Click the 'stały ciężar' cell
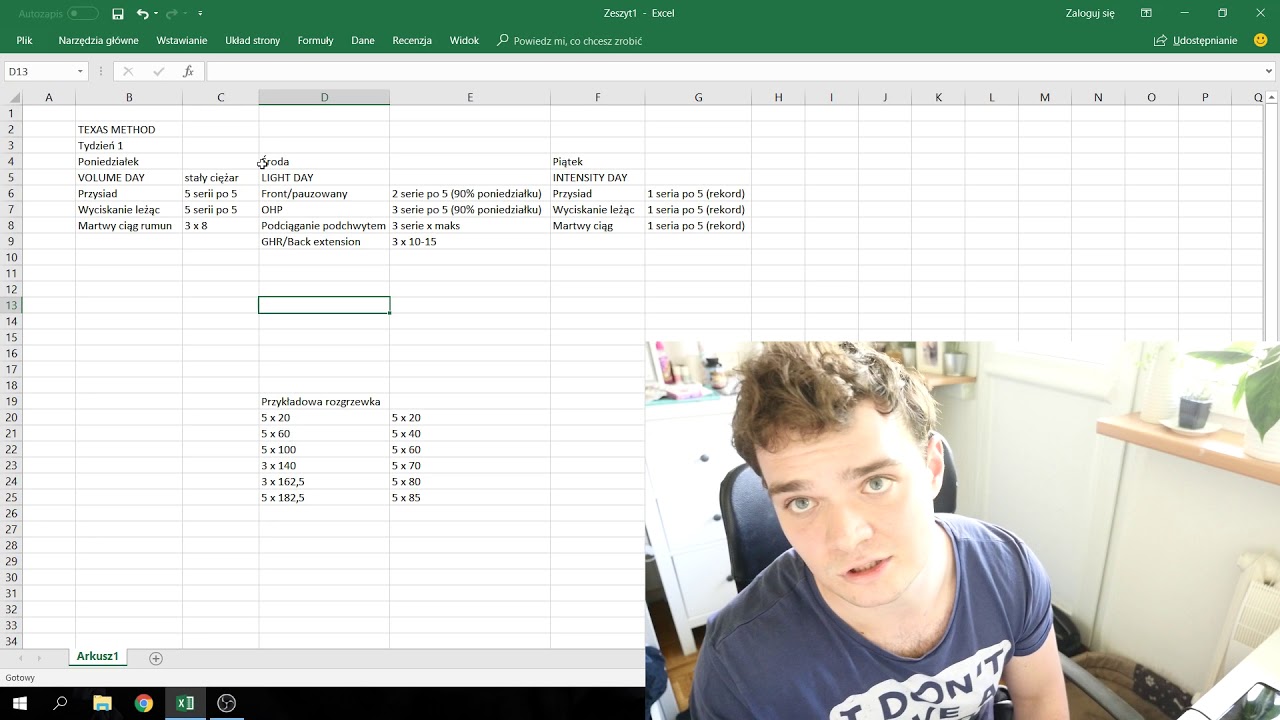 click(x=220, y=177)
